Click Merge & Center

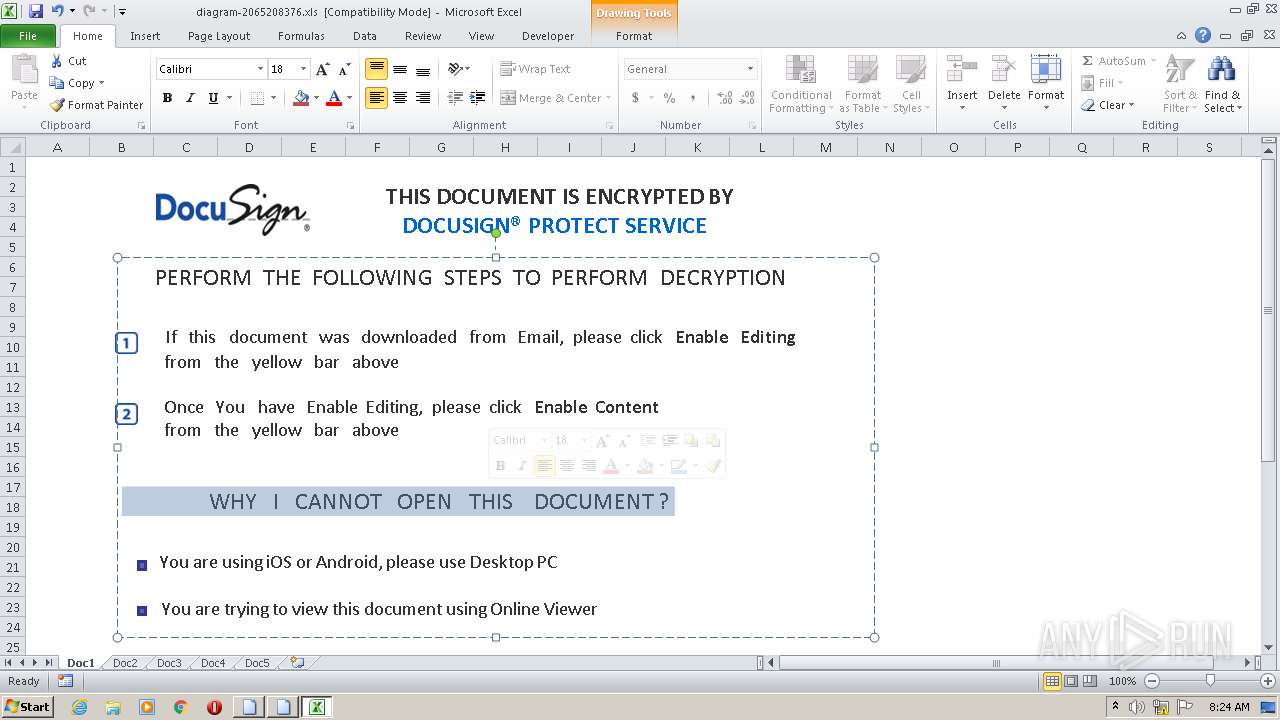pyautogui.click(x=550, y=98)
